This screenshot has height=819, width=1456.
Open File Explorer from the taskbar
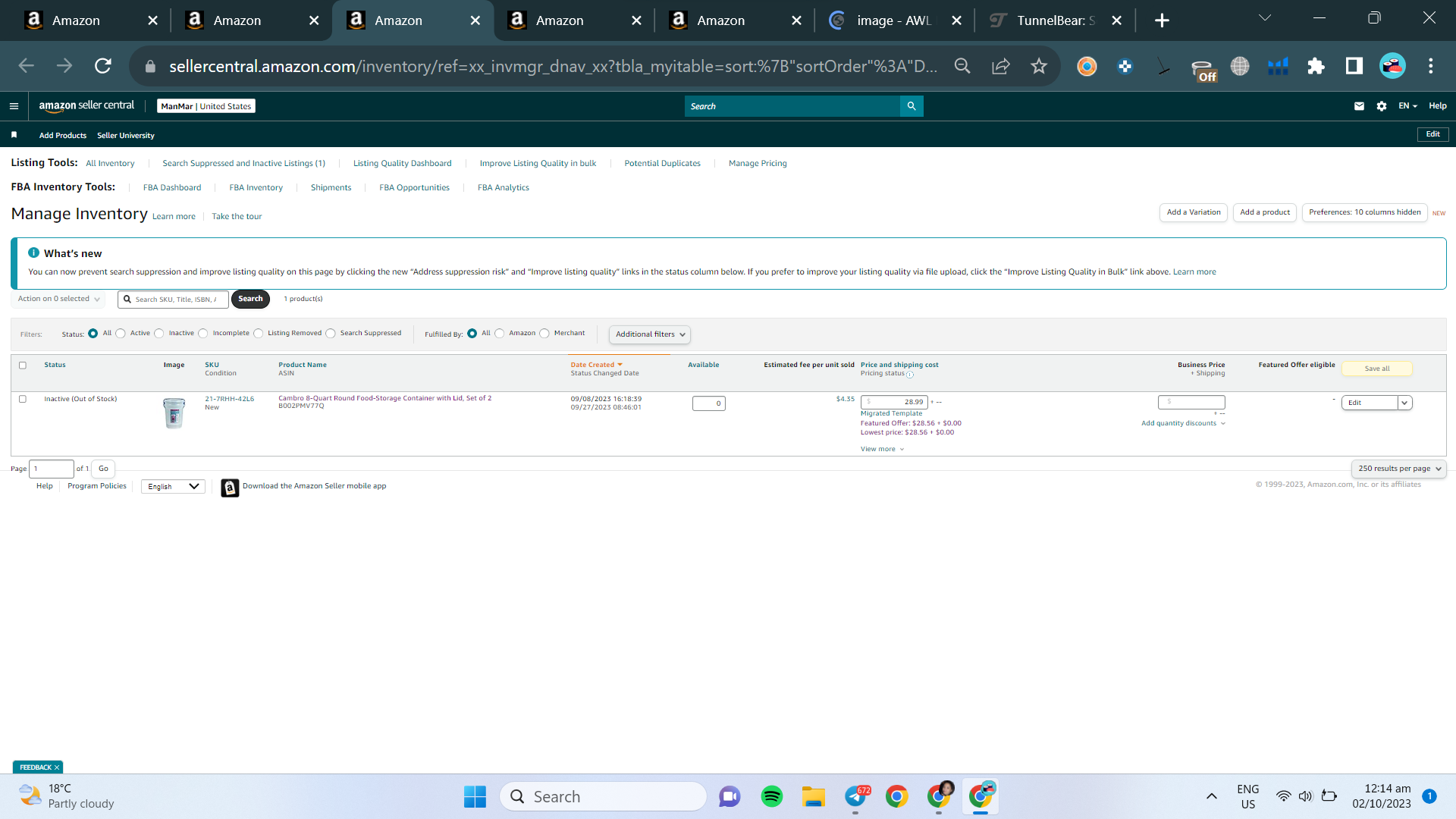click(x=813, y=796)
